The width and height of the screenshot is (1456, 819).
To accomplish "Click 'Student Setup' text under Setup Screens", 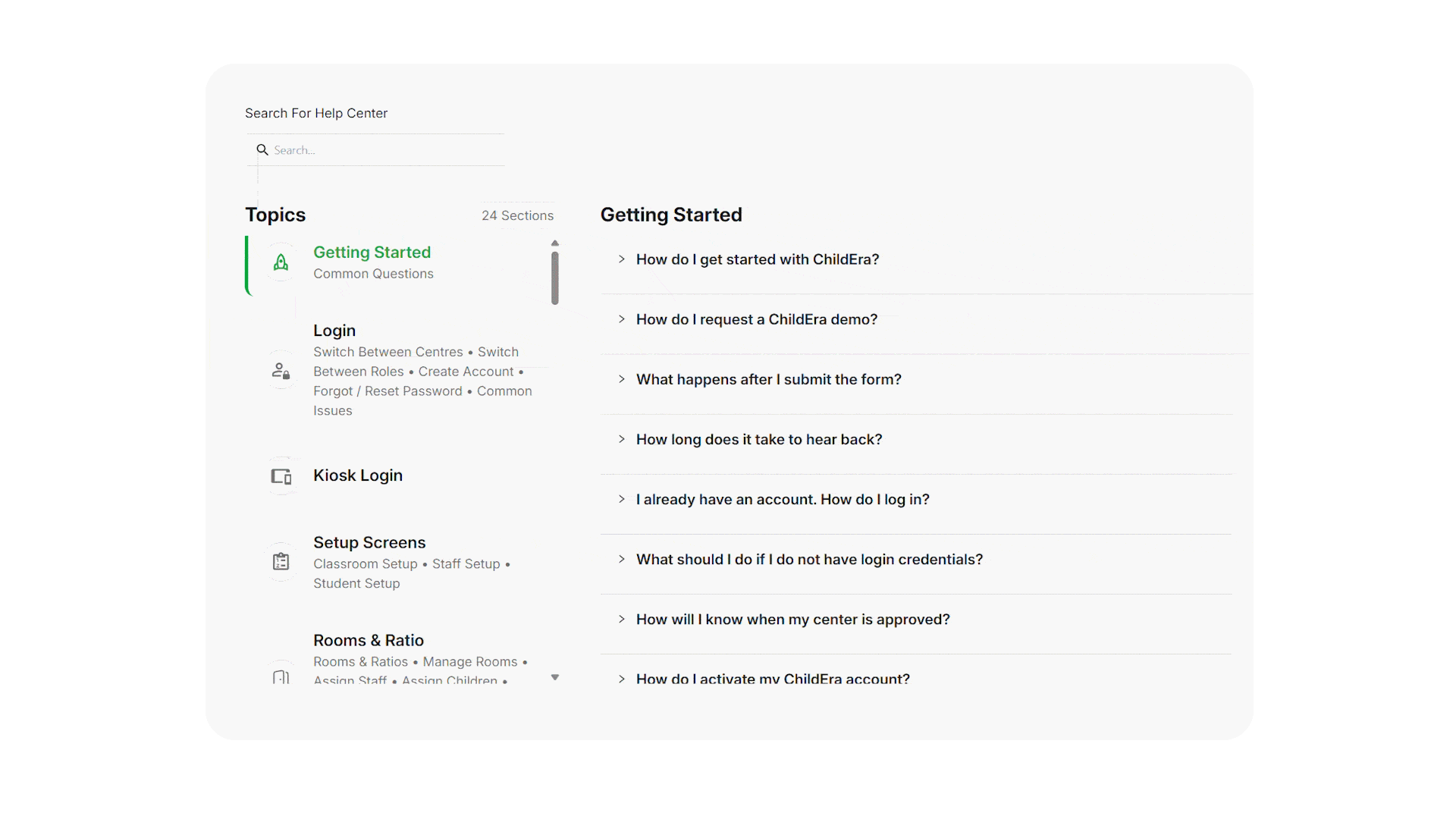I will (356, 583).
